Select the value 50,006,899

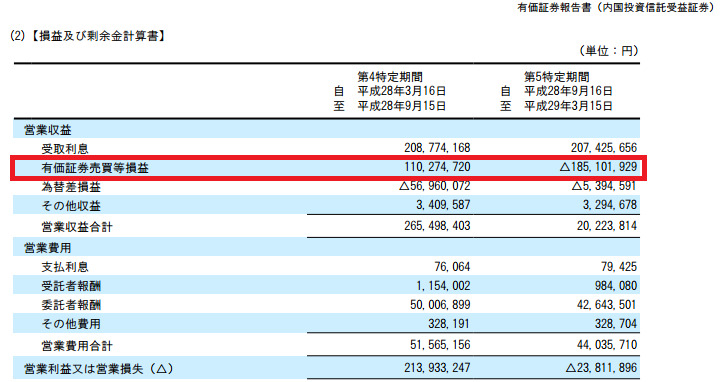pyautogui.click(x=440, y=305)
